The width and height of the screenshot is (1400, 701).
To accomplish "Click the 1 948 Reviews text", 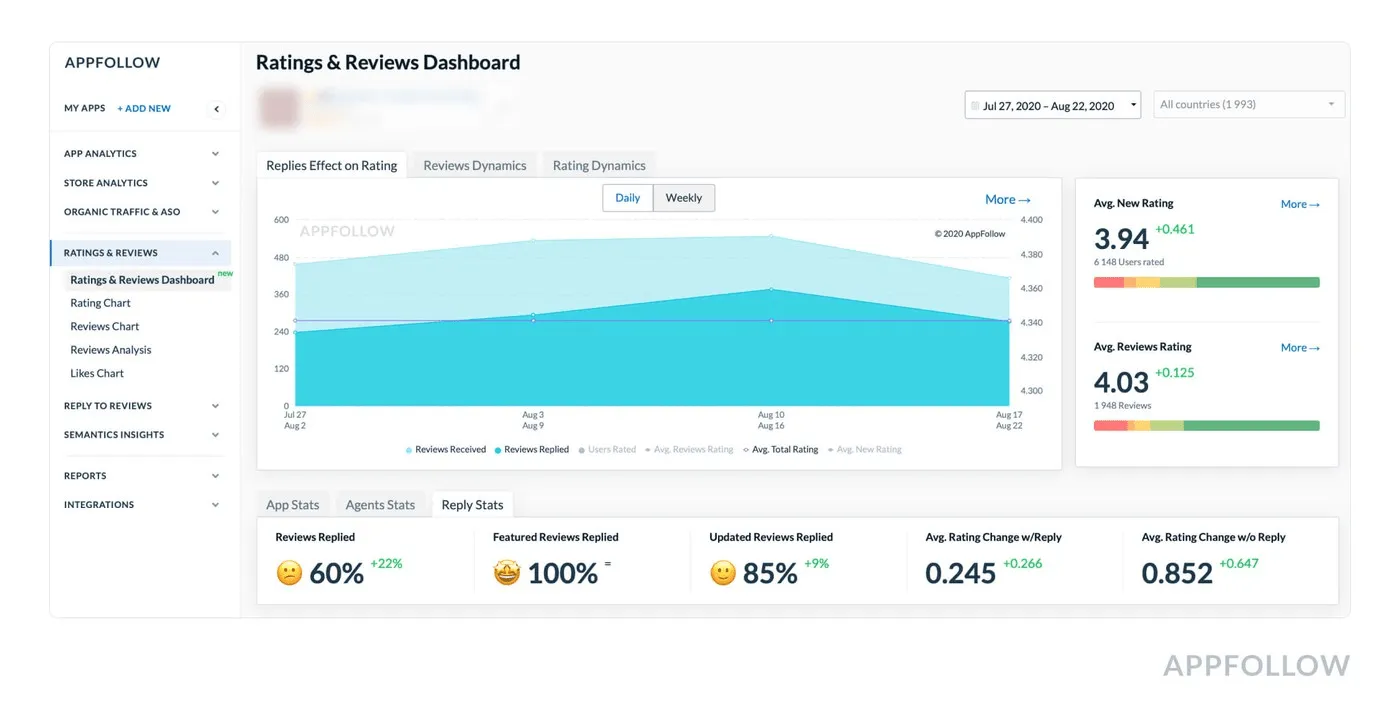I will tap(1123, 406).
